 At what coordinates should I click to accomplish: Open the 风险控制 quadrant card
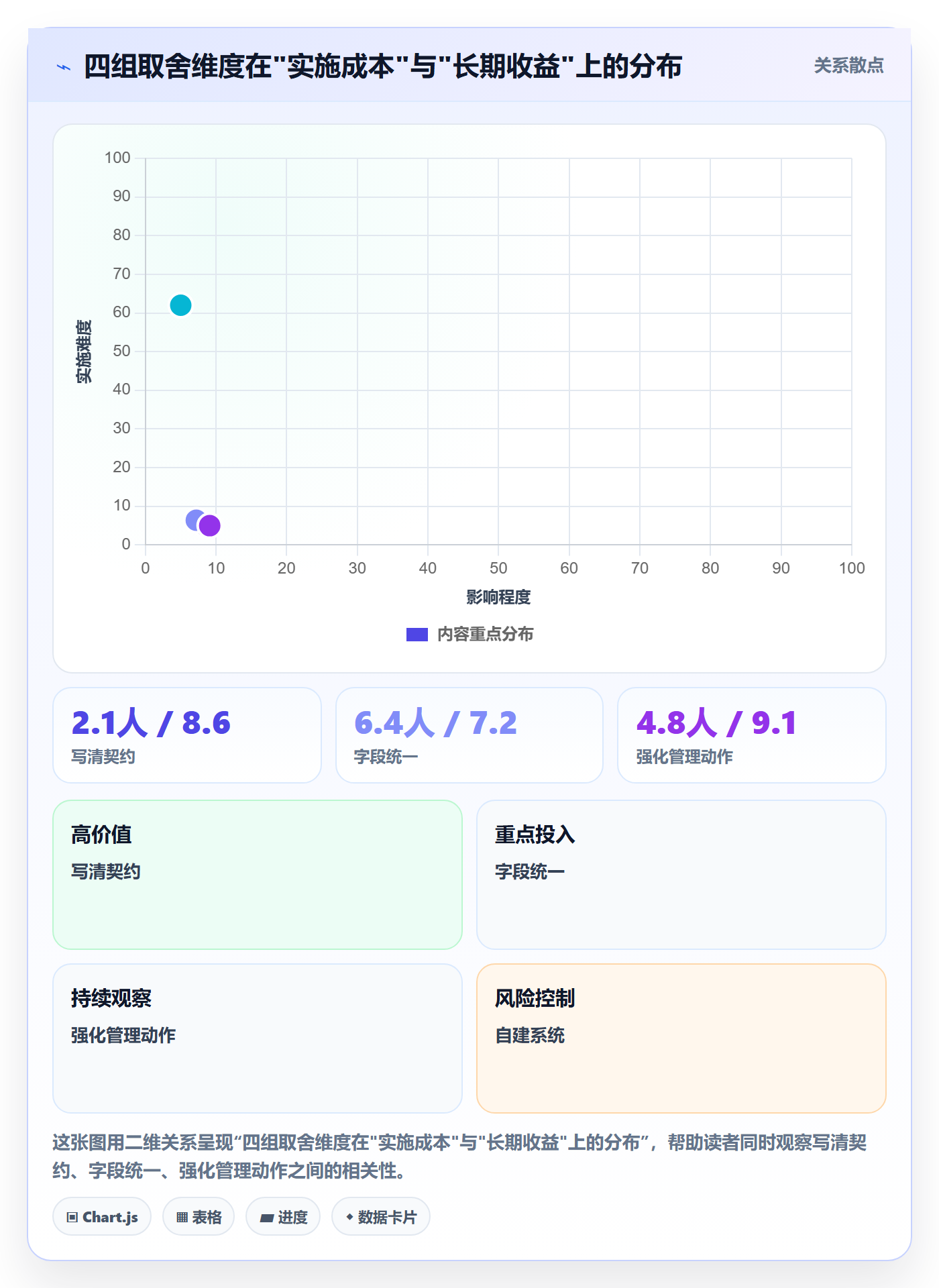pos(681,1038)
